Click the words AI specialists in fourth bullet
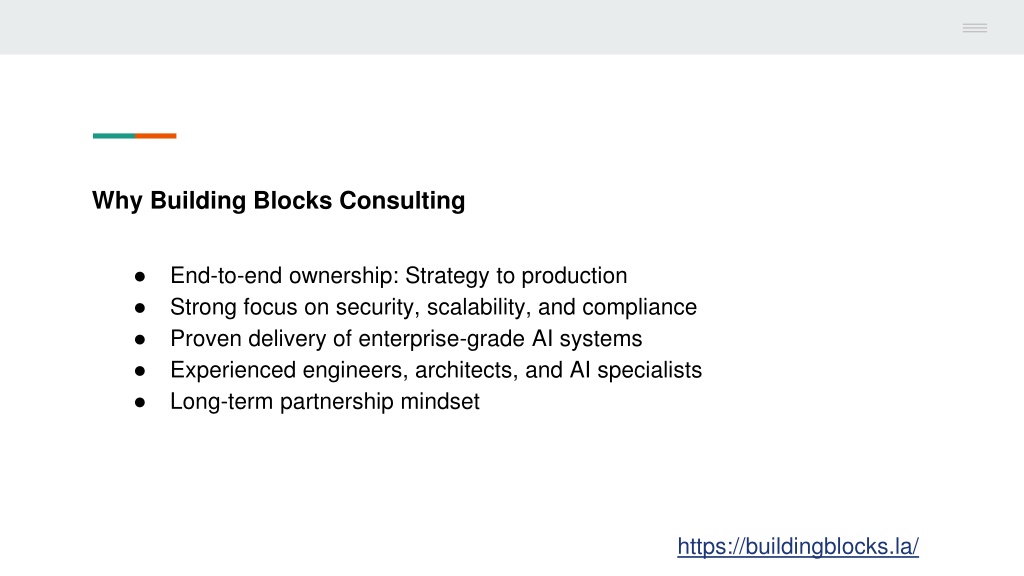 635,370
